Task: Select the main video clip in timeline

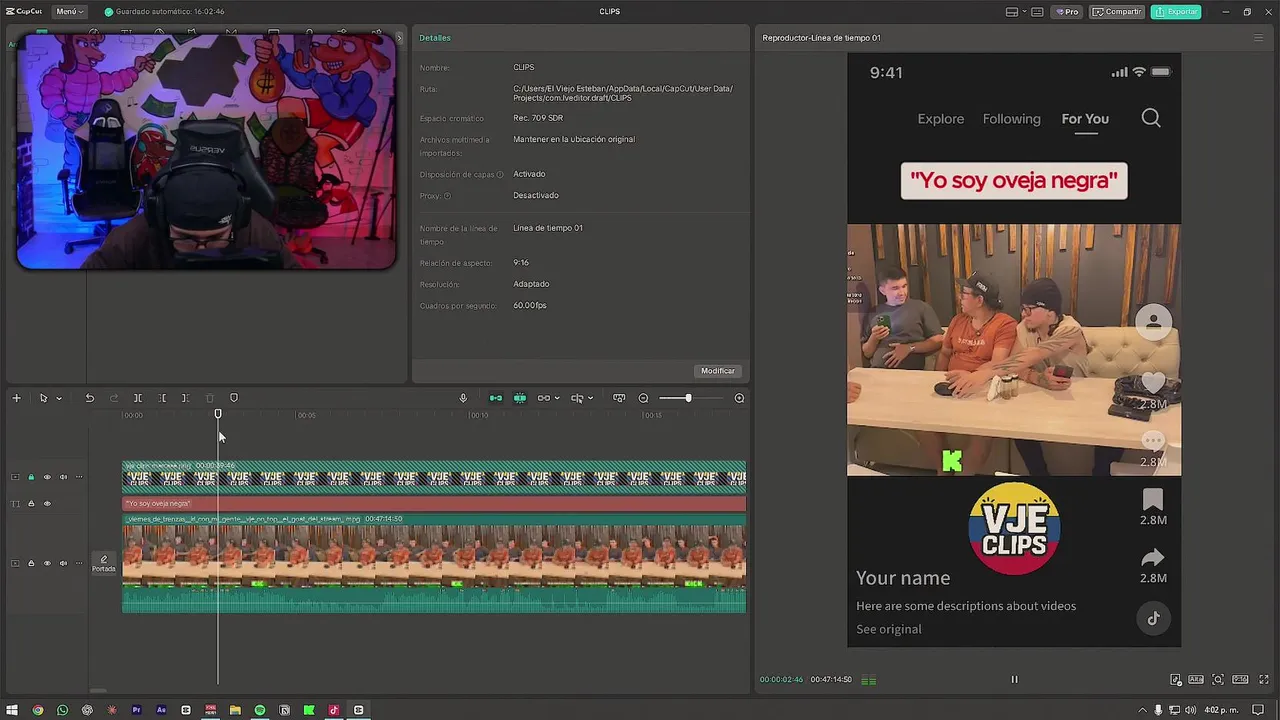Action: coord(434,563)
